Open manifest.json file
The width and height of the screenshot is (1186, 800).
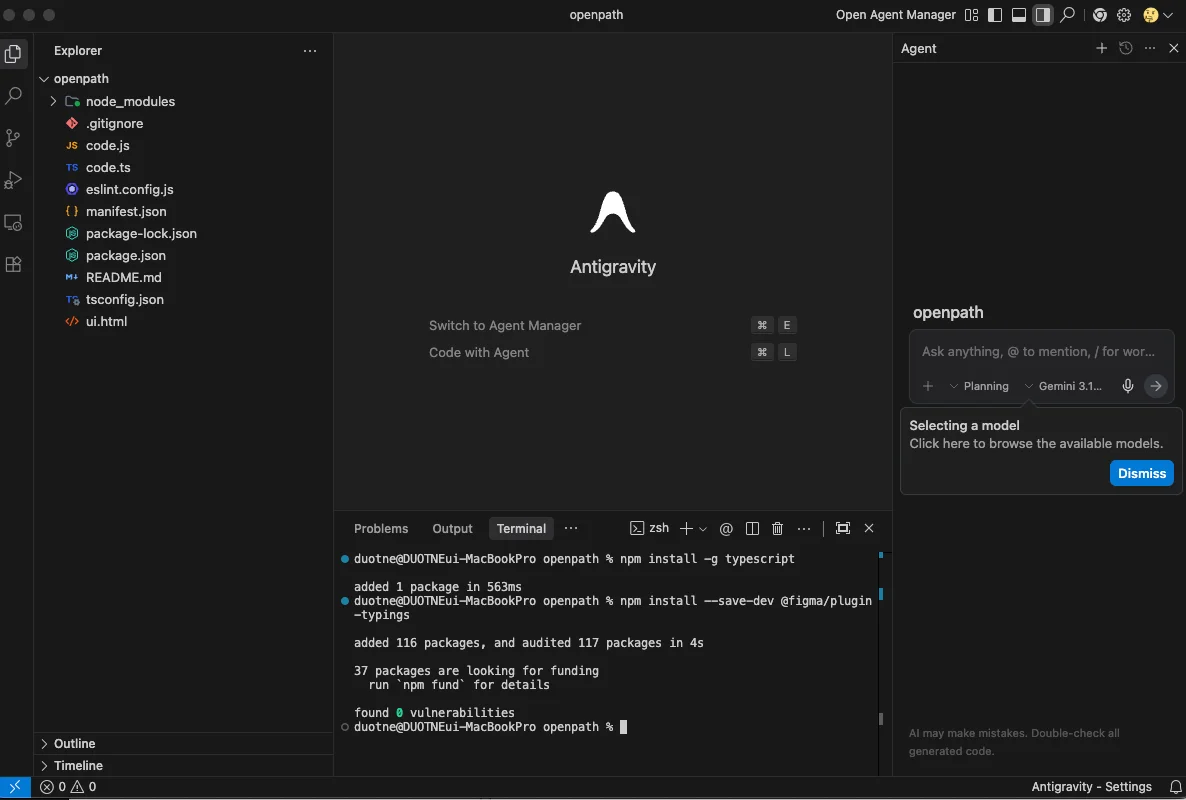click(x=126, y=211)
